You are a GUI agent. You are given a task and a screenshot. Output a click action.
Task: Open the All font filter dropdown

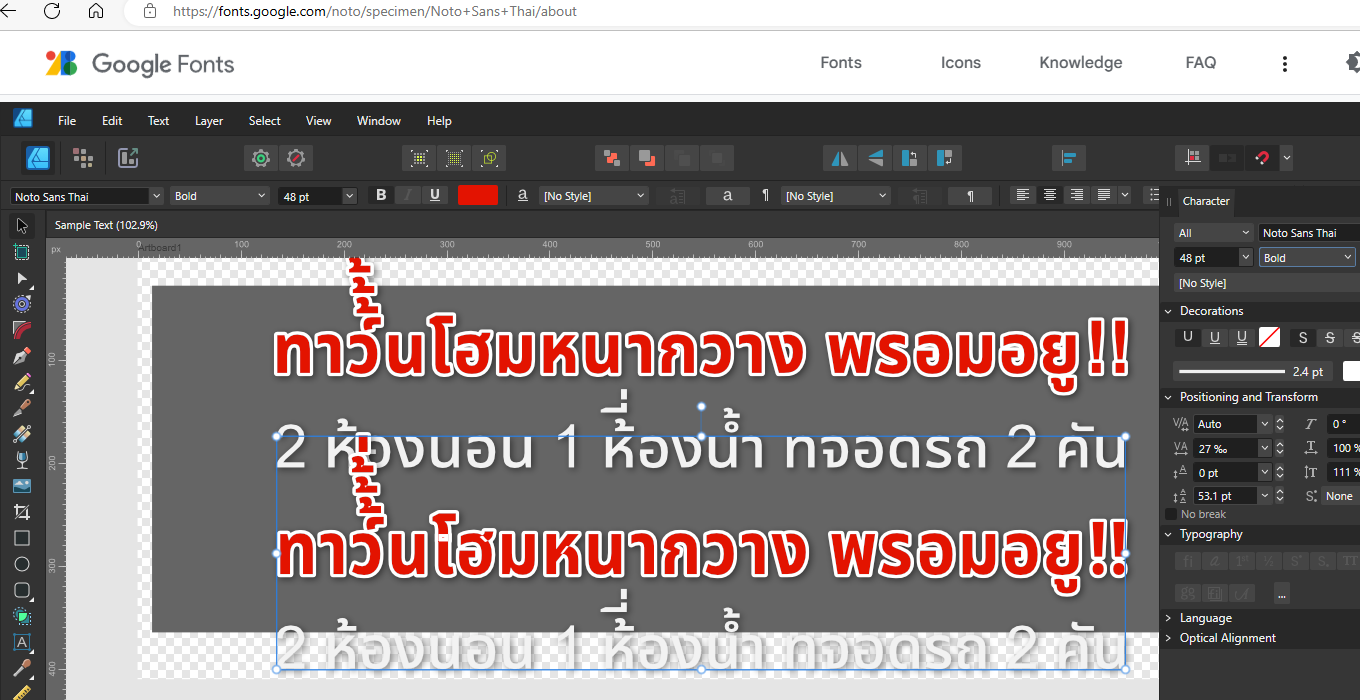(1214, 233)
